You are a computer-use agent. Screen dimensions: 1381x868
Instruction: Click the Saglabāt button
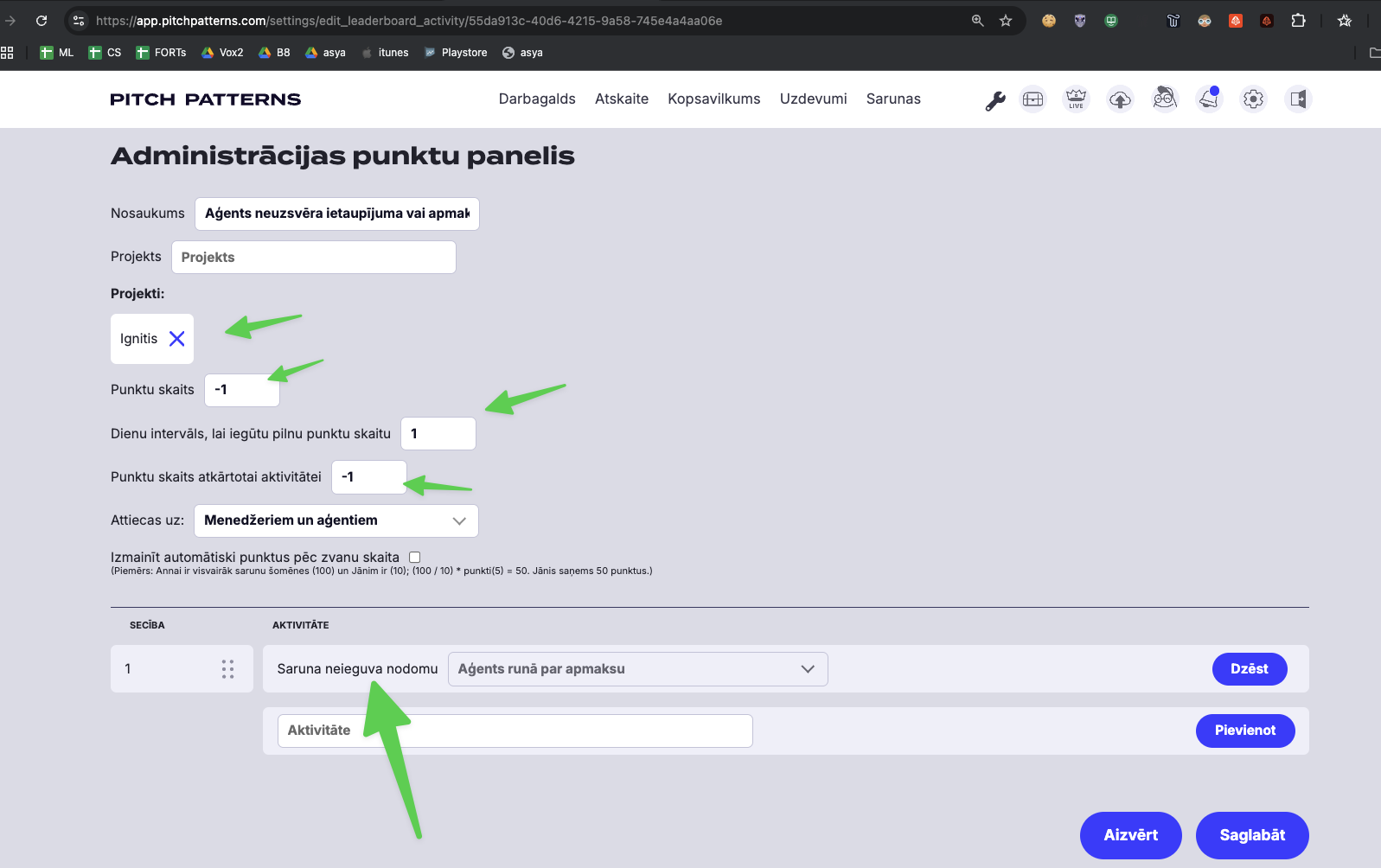coord(1252,835)
